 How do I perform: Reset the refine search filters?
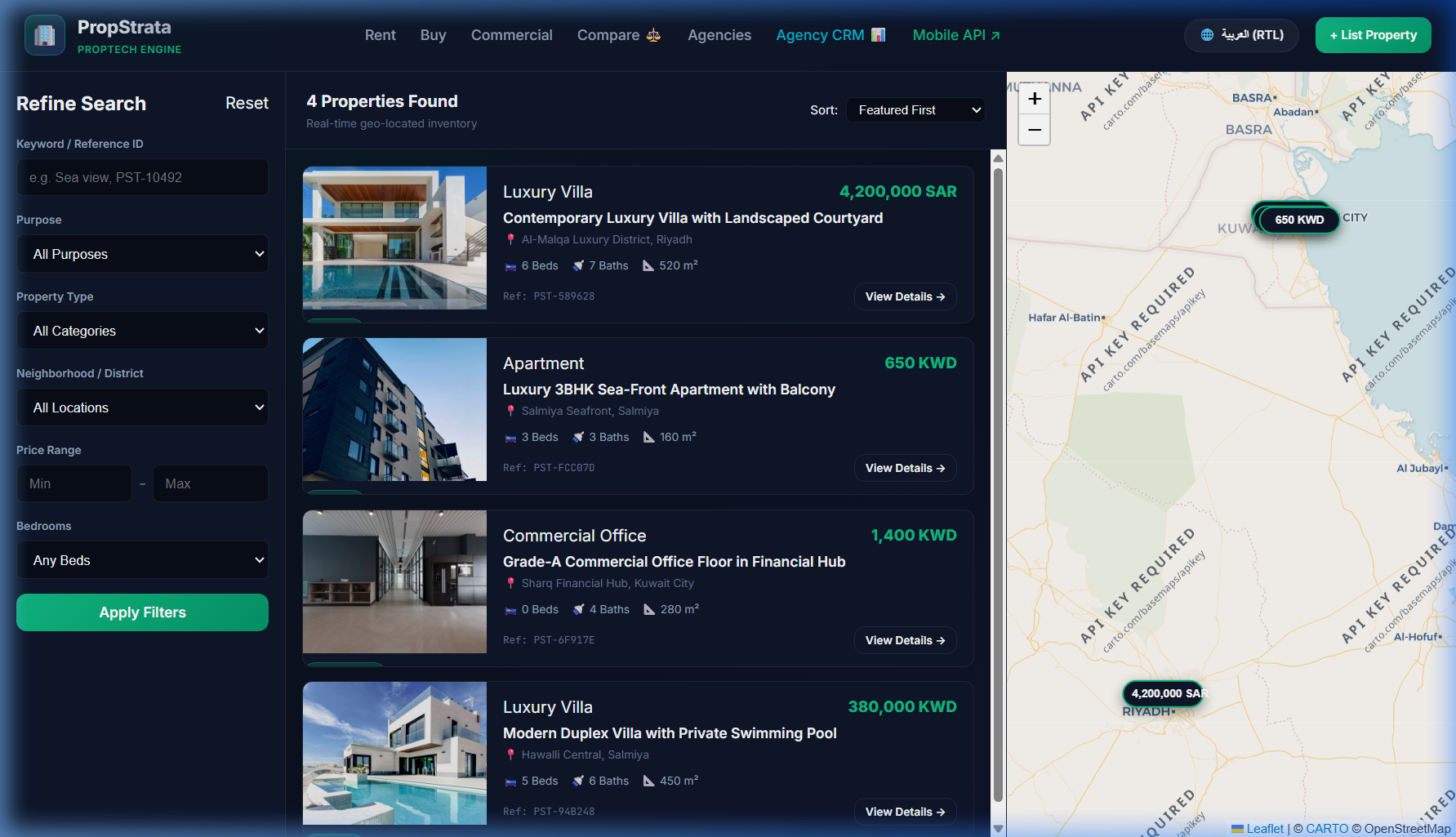point(247,103)
